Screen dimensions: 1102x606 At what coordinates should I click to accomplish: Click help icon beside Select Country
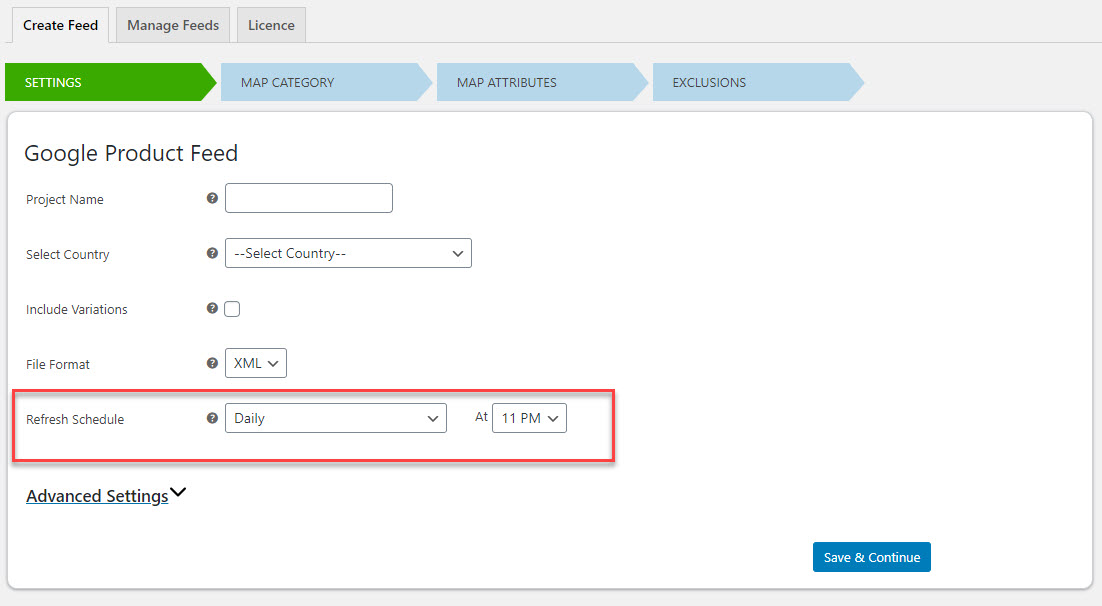212,253
